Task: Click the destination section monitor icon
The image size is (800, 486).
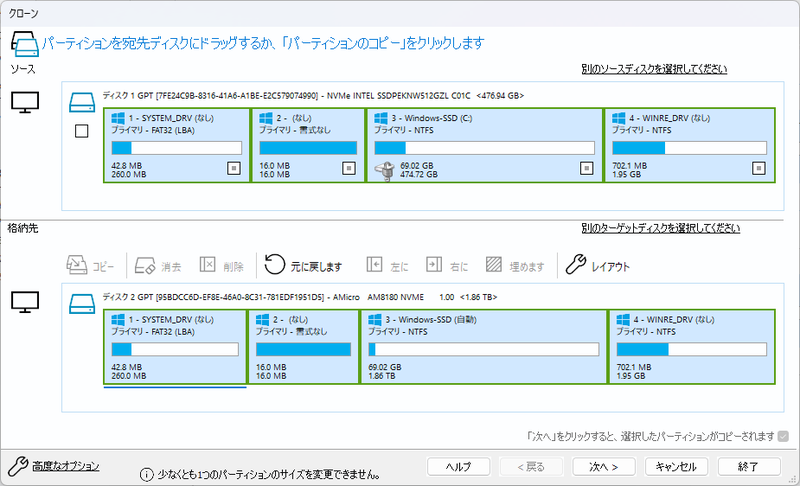Action: (x=25, y=302)
